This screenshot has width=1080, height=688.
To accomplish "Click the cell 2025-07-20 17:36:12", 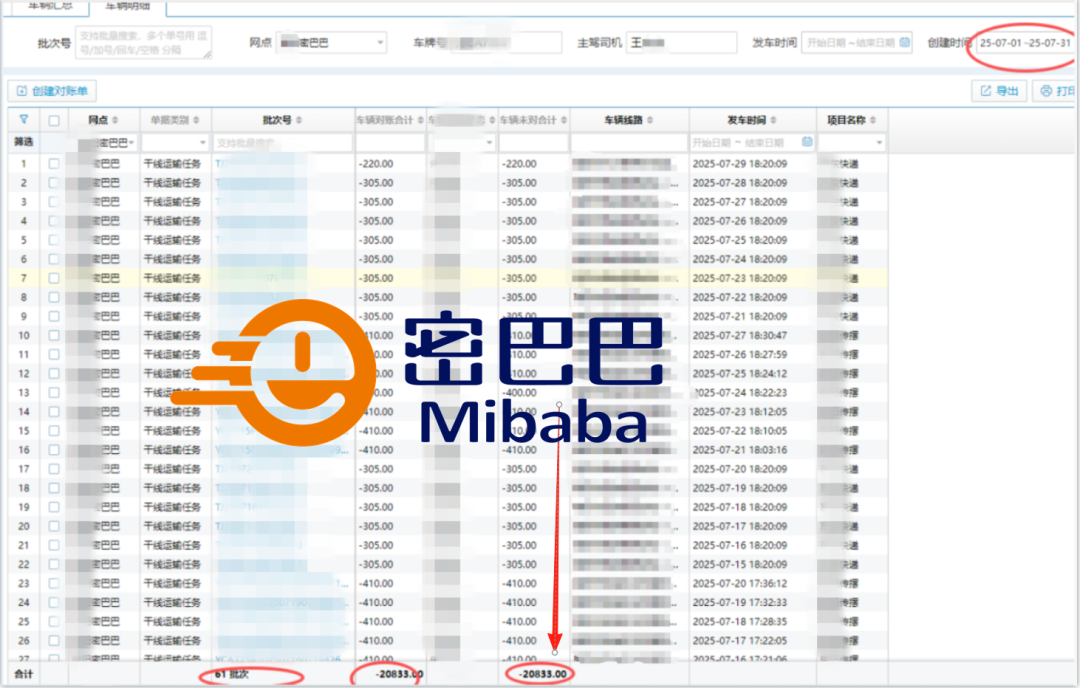I will coord(740,583).
